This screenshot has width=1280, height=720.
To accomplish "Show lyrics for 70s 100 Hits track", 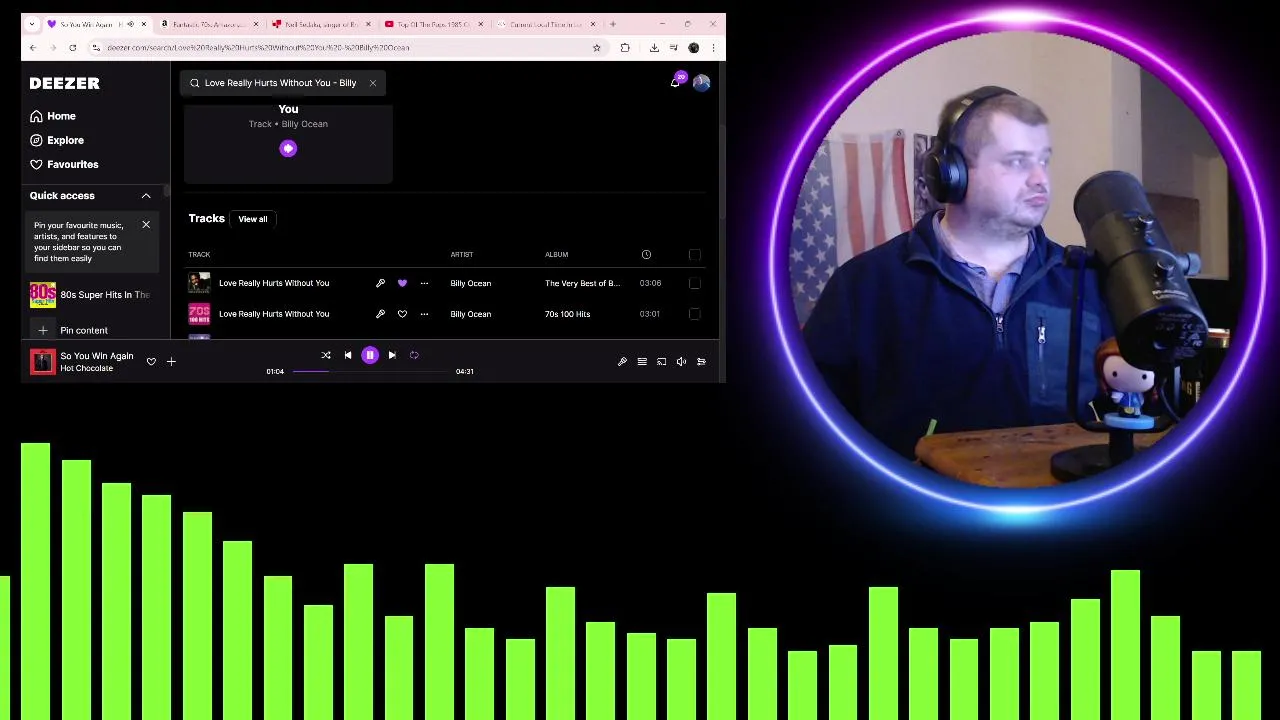I will (380, 314).
